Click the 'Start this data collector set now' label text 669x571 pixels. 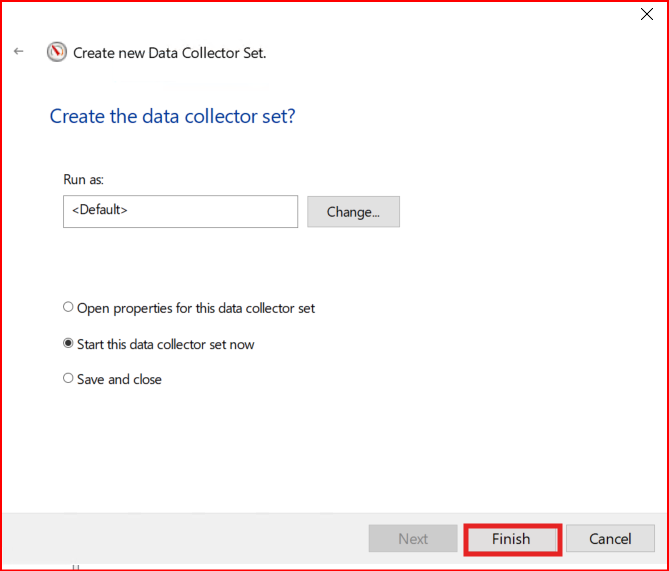[165, 344]
